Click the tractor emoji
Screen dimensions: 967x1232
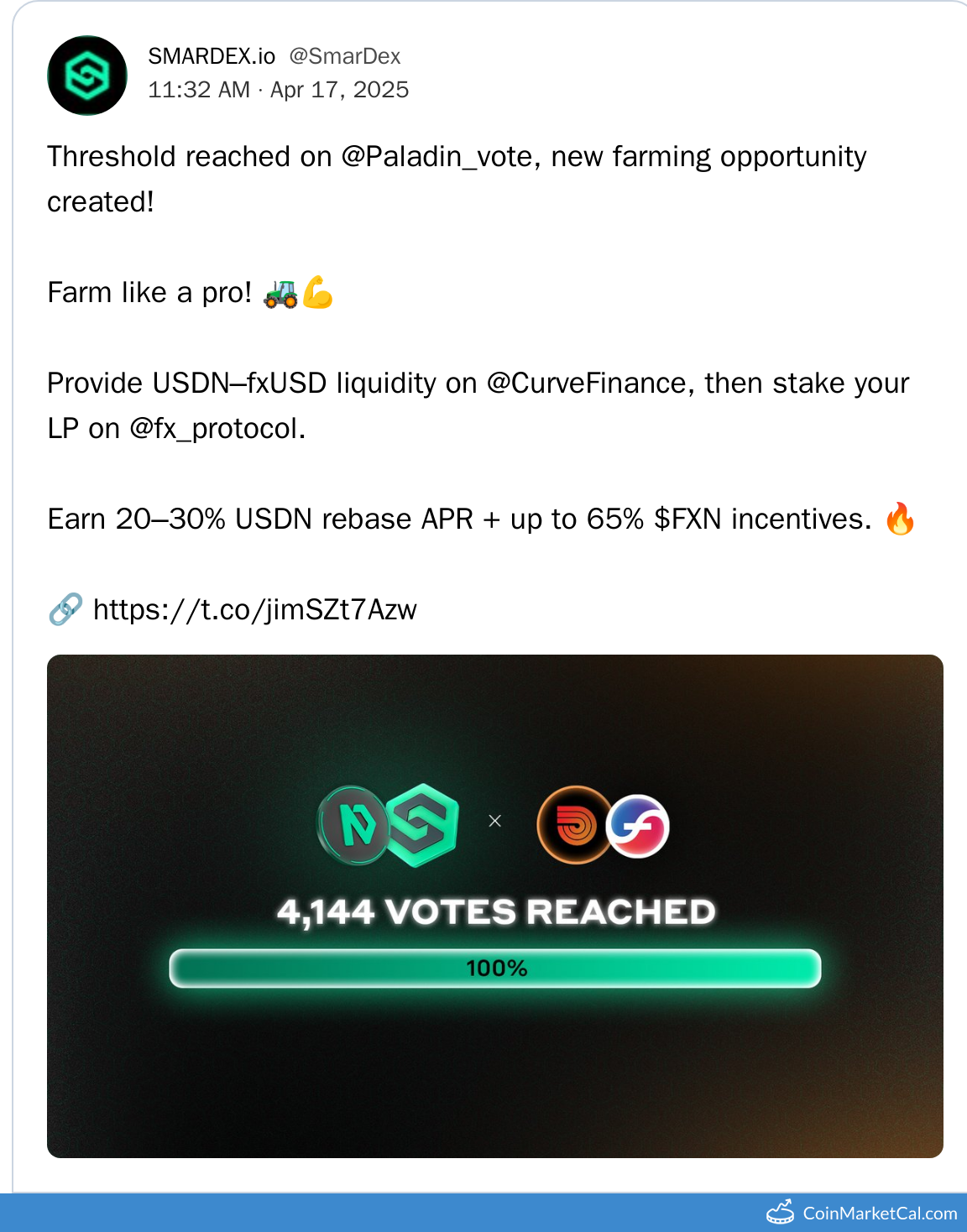click(x=280, y=293)
